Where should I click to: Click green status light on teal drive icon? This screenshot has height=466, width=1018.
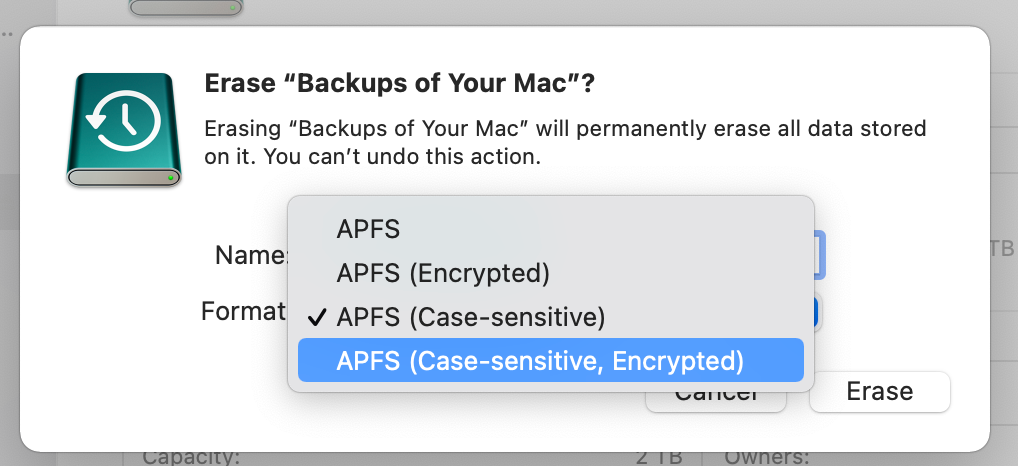[x=171, y=177]
